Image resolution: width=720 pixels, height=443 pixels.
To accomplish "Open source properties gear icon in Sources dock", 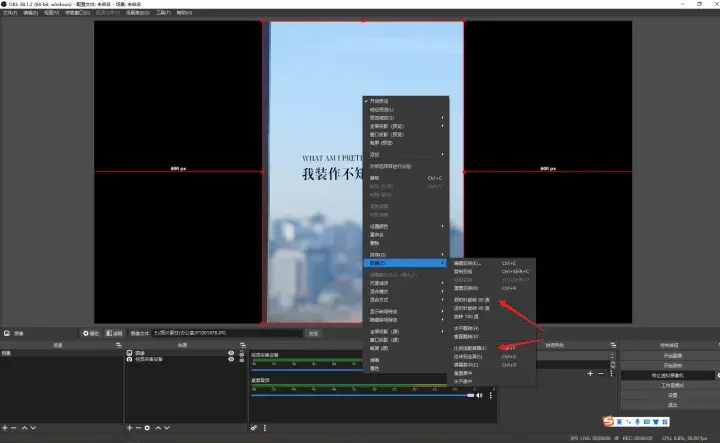I will [x=148, y=428].
